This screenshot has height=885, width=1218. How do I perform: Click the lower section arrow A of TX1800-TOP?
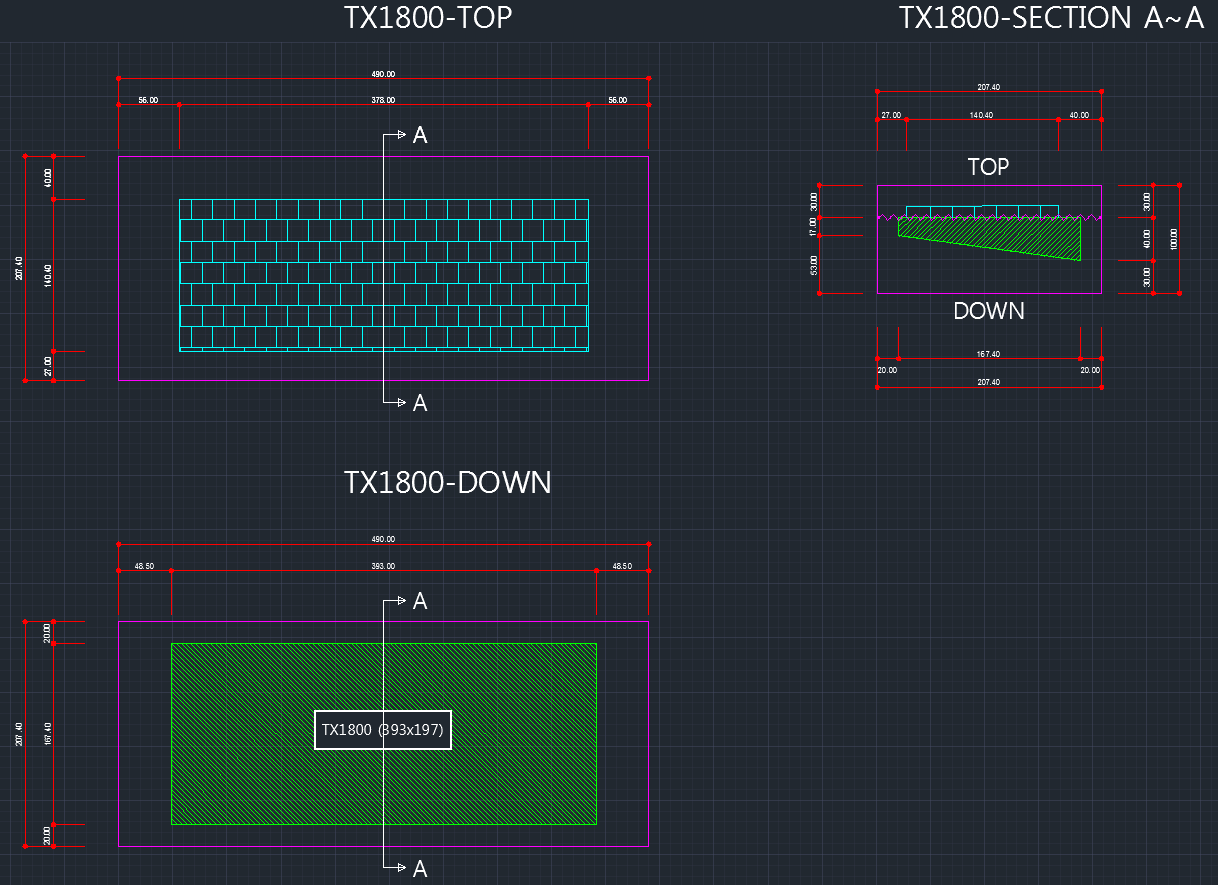[419, 403]
